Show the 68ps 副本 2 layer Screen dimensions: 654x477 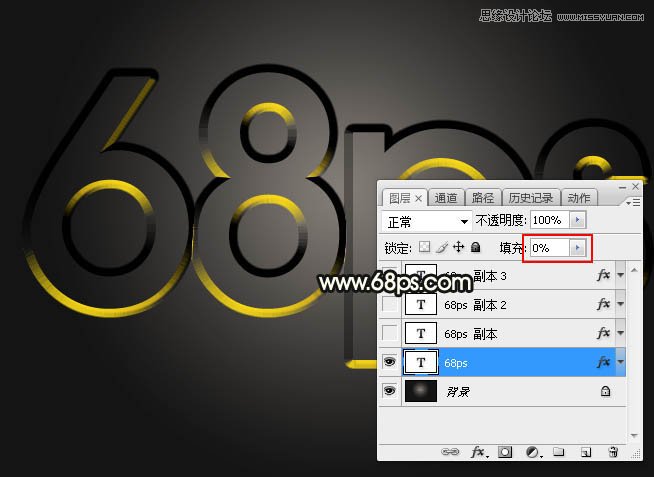390,304
